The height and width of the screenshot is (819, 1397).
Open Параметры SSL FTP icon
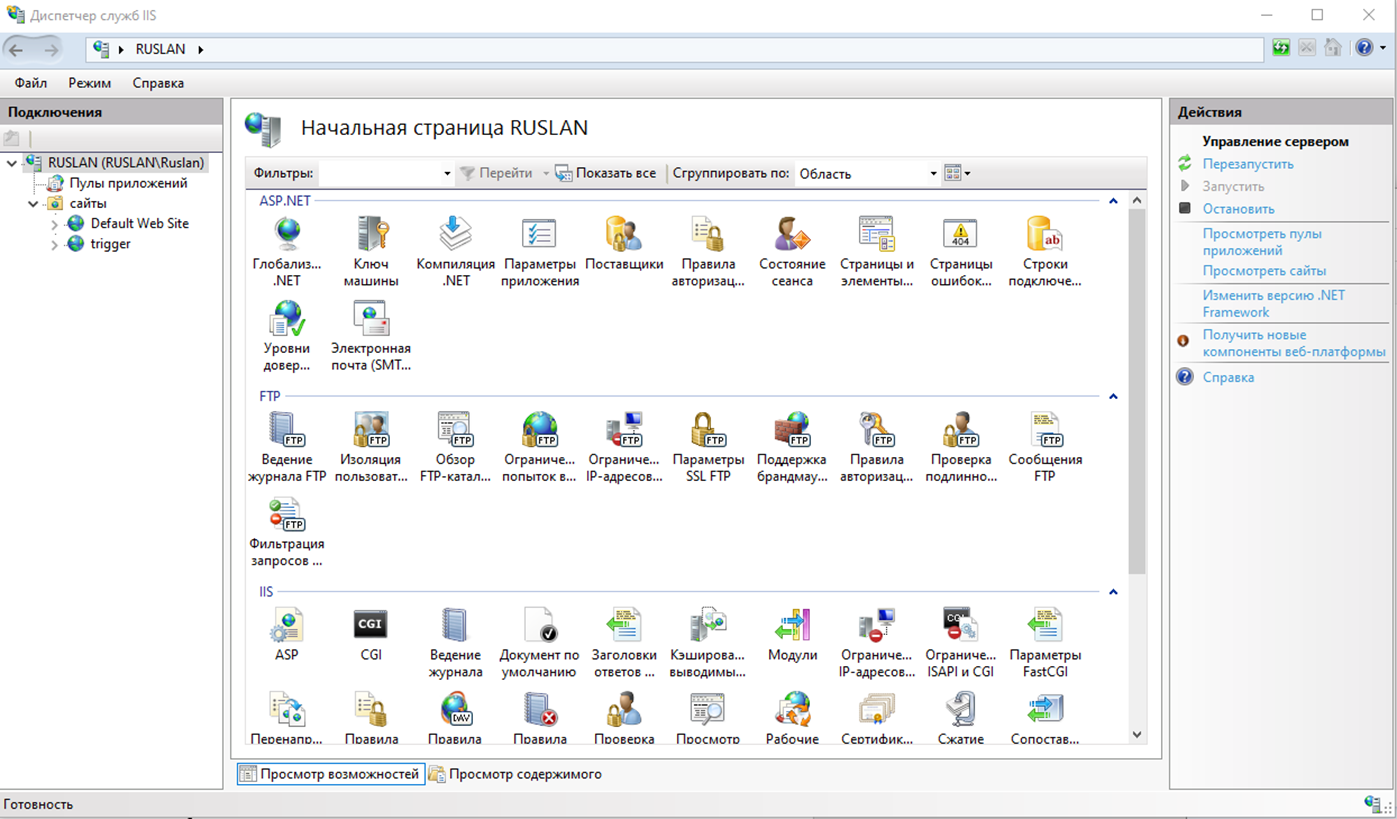point(708,431)
